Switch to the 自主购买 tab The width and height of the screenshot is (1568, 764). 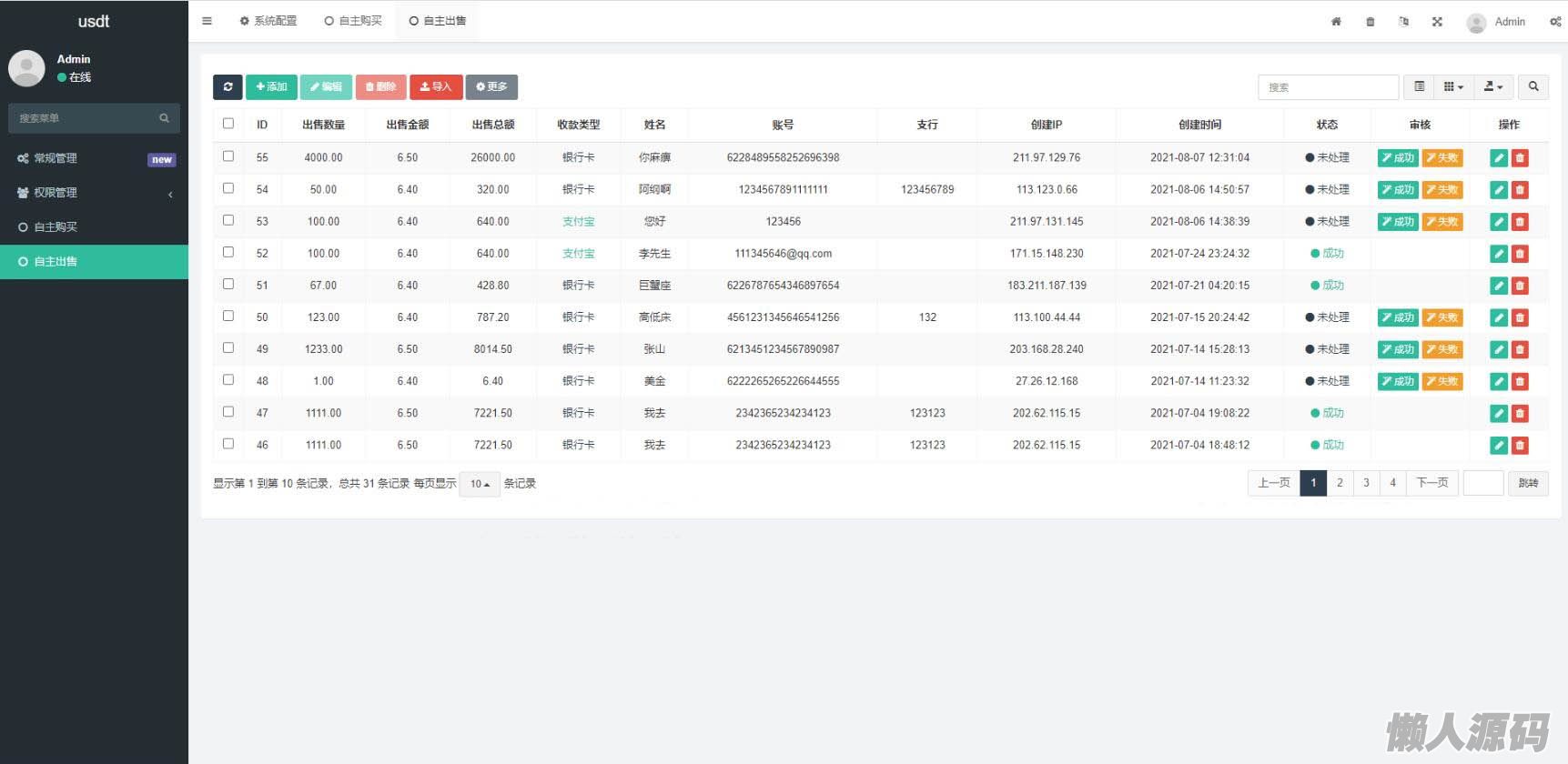(x=353, y=21)
